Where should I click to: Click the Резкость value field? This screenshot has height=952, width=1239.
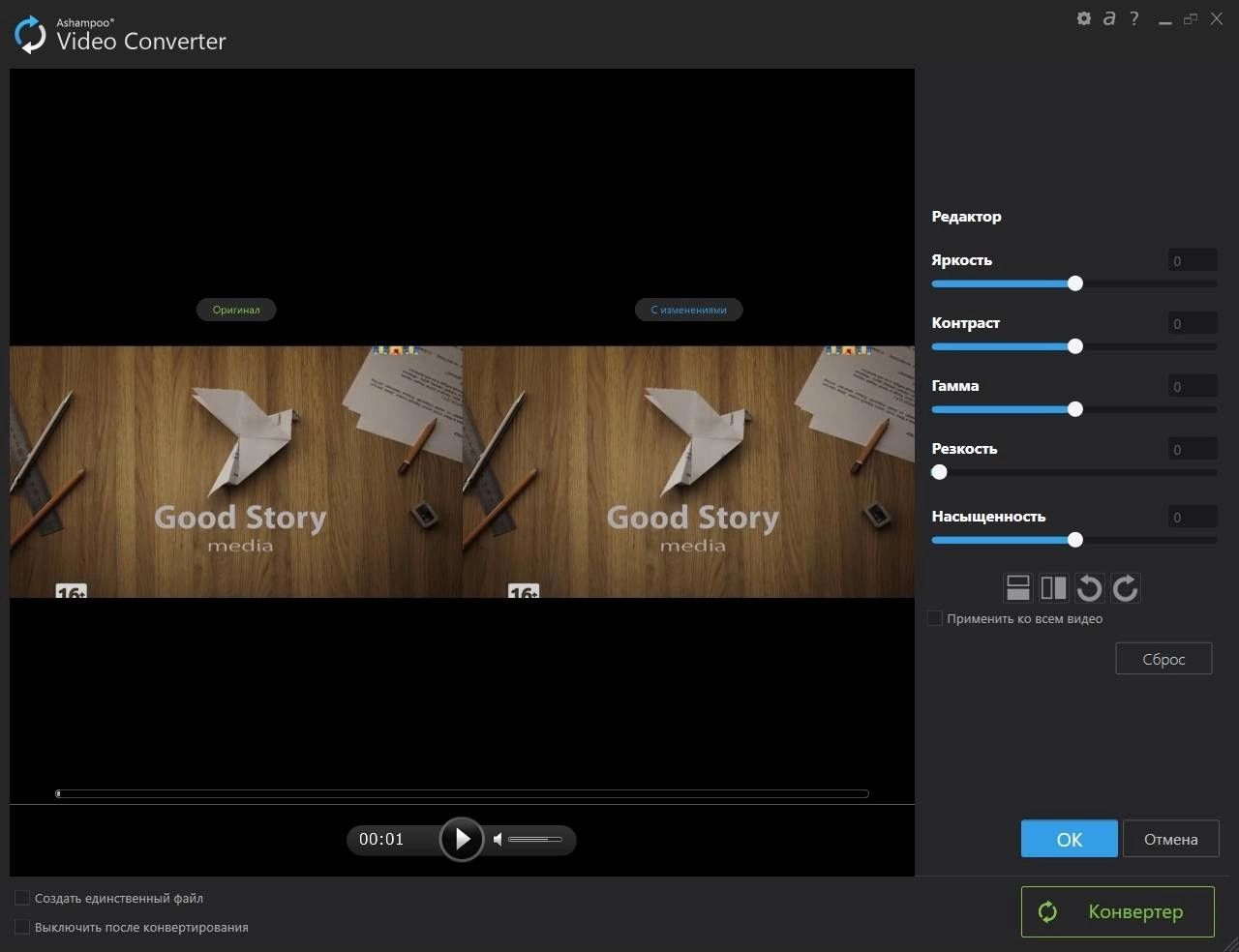[x=1192, y=449]
